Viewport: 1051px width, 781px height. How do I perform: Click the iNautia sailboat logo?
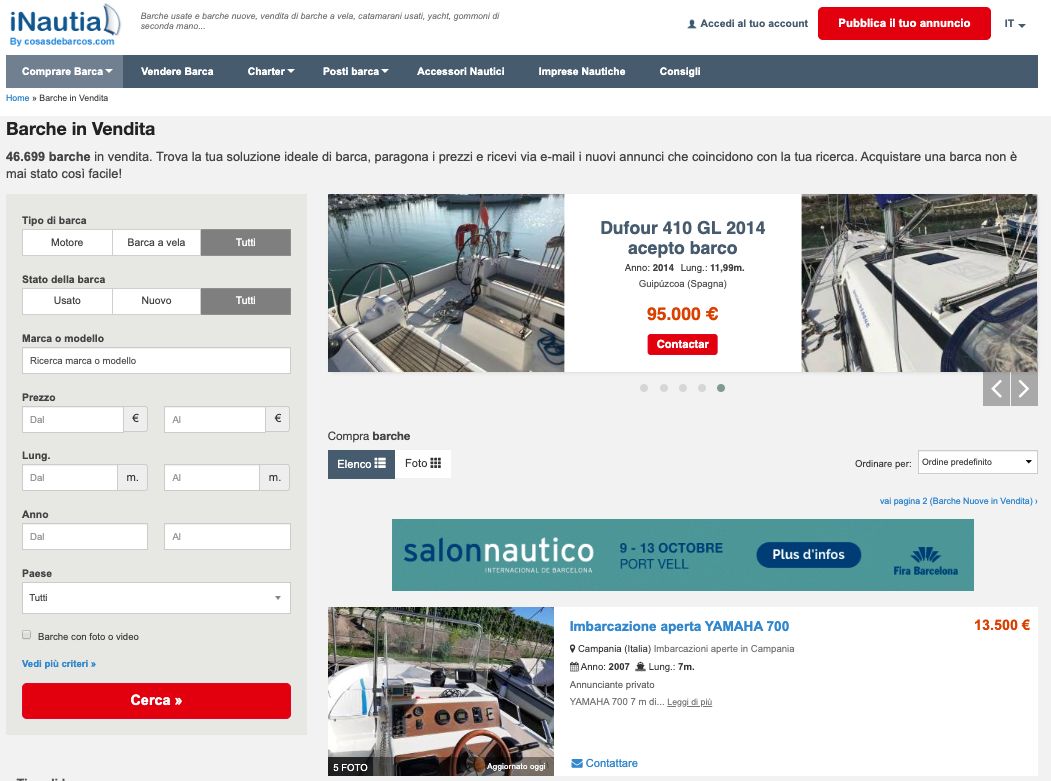pos(64,25)
